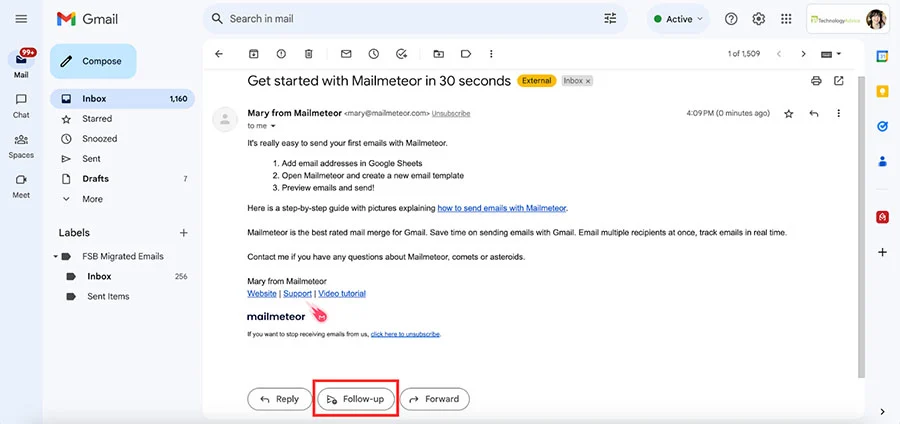Hide the side panel with the chevron
The width and height of the screenshot is (900, 424).
pyautogui.click(x=882, y=411)
